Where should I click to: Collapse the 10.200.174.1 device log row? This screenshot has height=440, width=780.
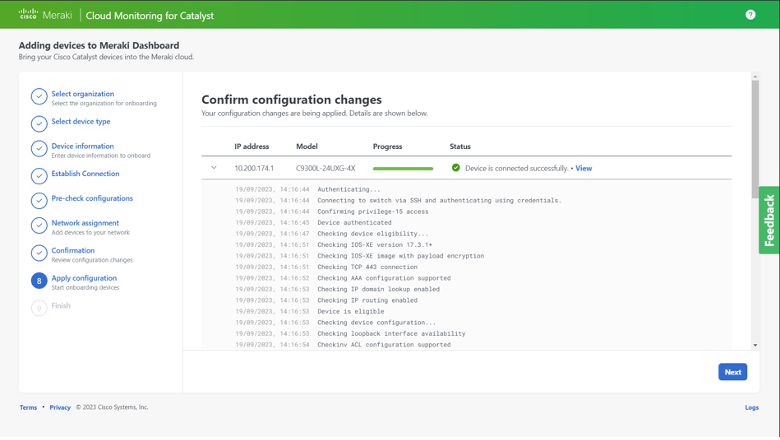coord(214,168)
